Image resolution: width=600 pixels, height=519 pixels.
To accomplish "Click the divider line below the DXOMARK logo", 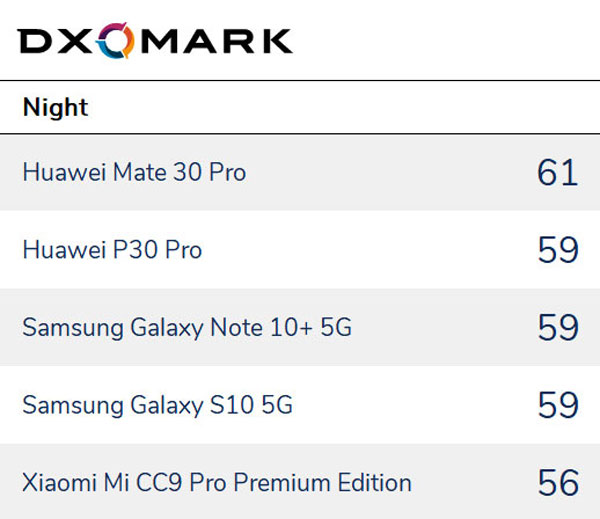I will click(x=300, y=80).
